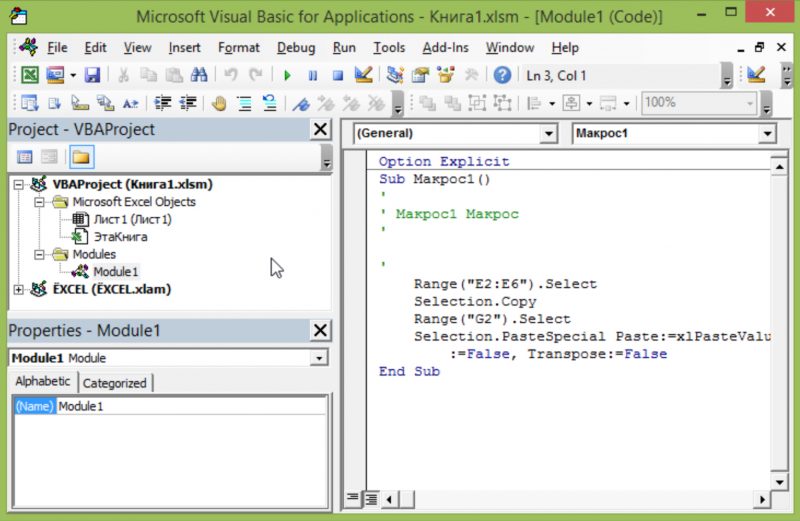The image size is (800, 521).
Task: Open the Add-Ins menu
Action: click(x=445, y=47)
